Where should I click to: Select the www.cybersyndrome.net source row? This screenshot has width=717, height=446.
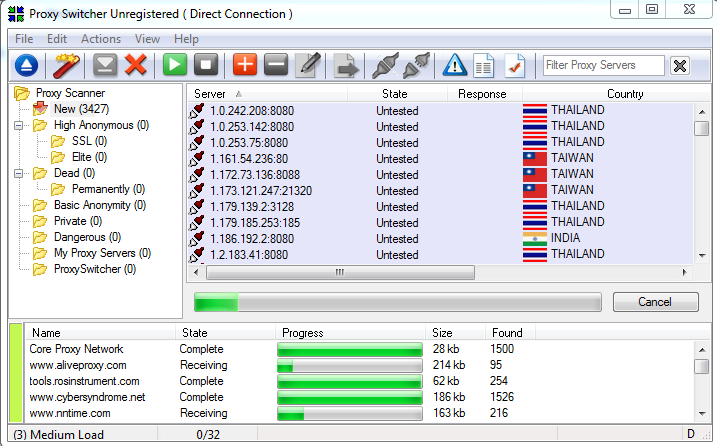[359, 397]
